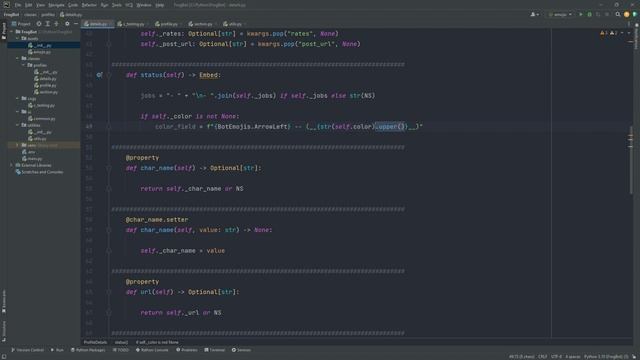Click the Expand All icon in Project panel
The image size is (640, 360).
(48, 24)
